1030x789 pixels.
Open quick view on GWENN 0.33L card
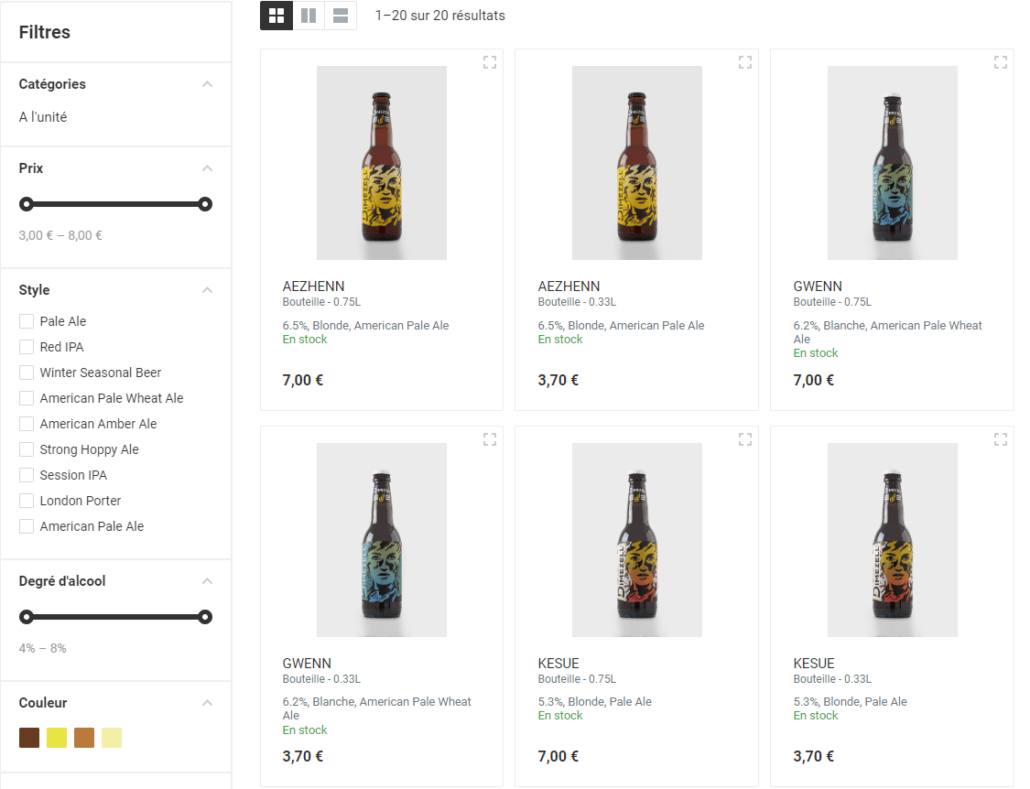(489, 439)
